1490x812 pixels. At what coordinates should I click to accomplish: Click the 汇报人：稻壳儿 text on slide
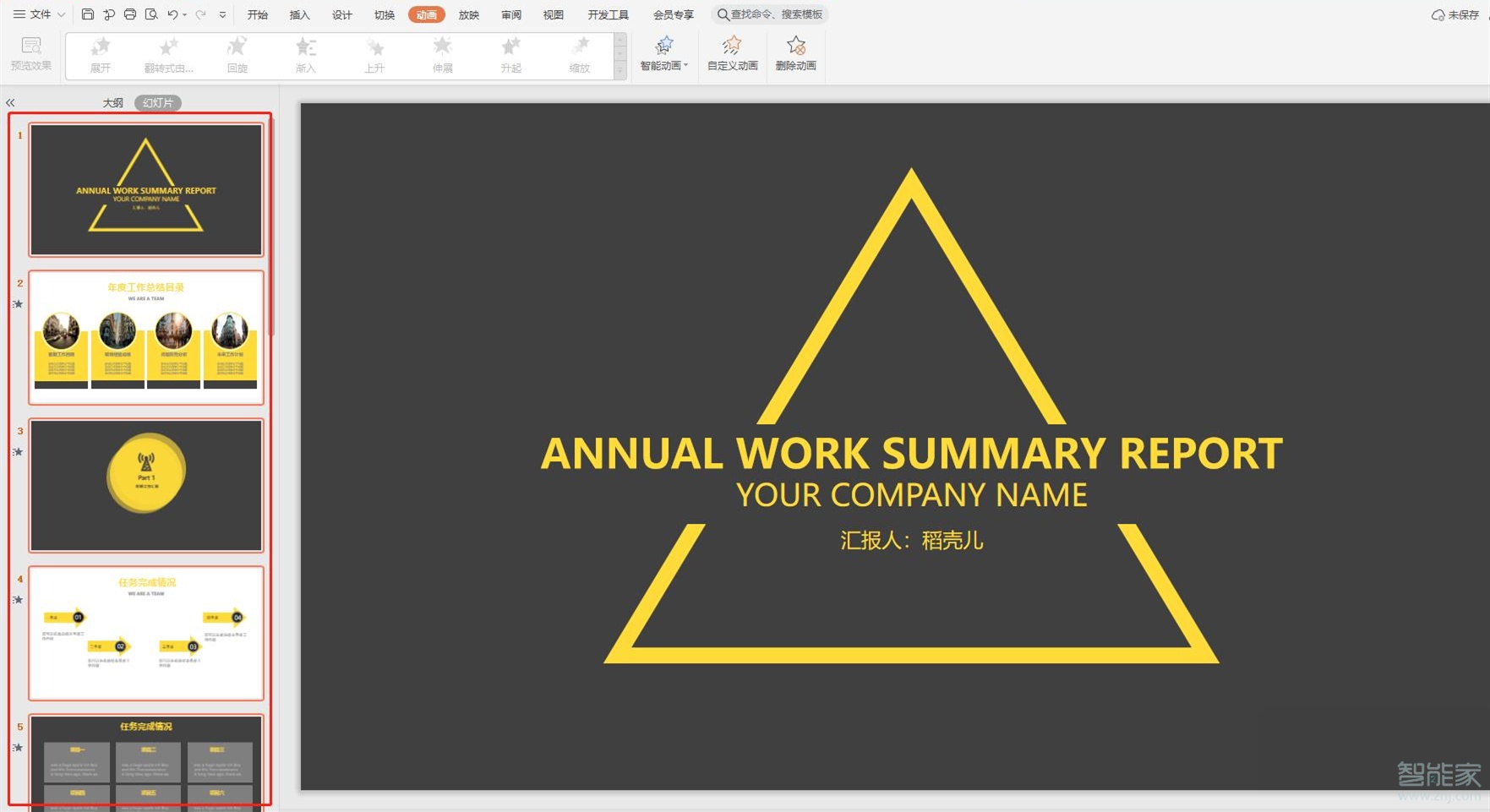tap(911, 541)
